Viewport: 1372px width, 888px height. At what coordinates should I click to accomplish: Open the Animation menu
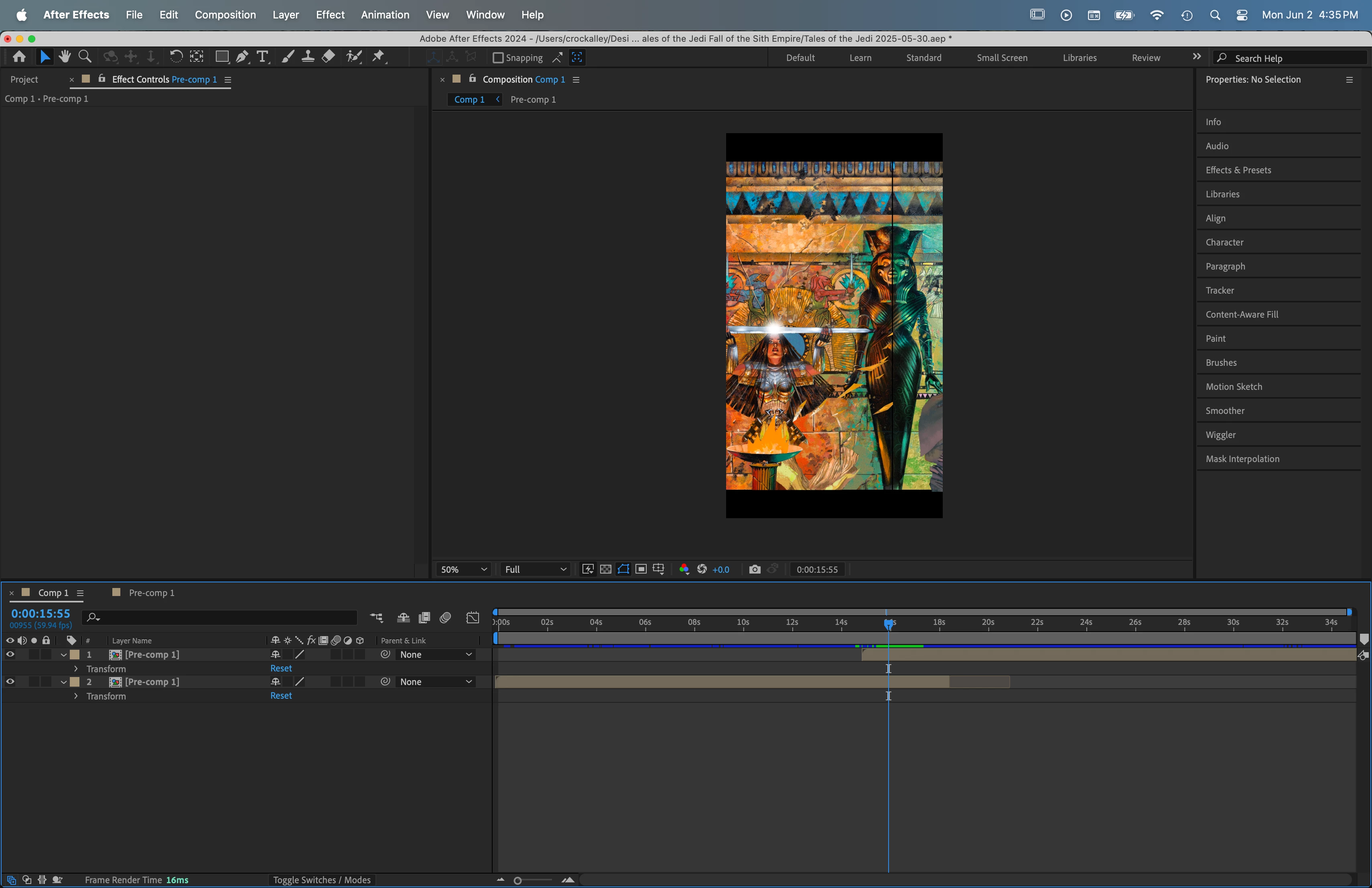(384, 14)
